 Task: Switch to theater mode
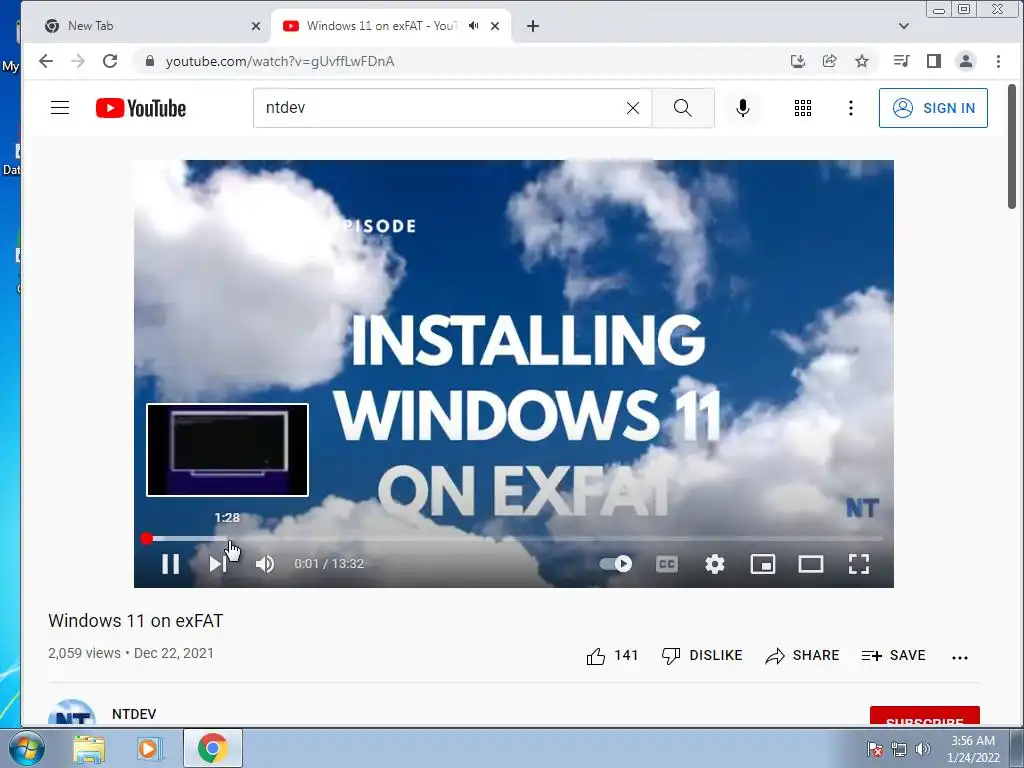click(x=810, y=564)
